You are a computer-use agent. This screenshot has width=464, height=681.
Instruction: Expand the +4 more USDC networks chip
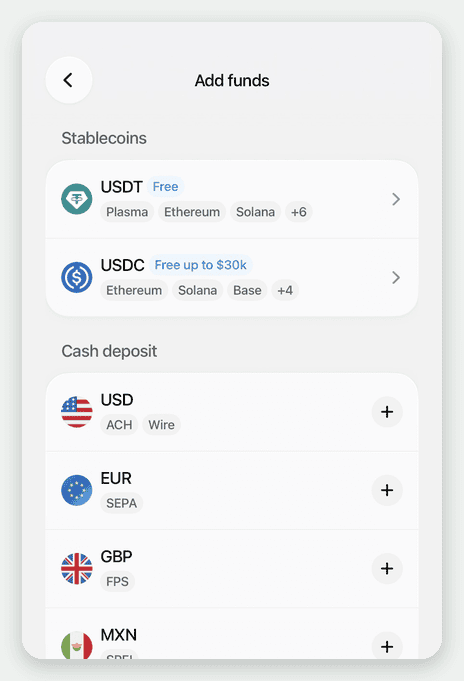(285, 290)
